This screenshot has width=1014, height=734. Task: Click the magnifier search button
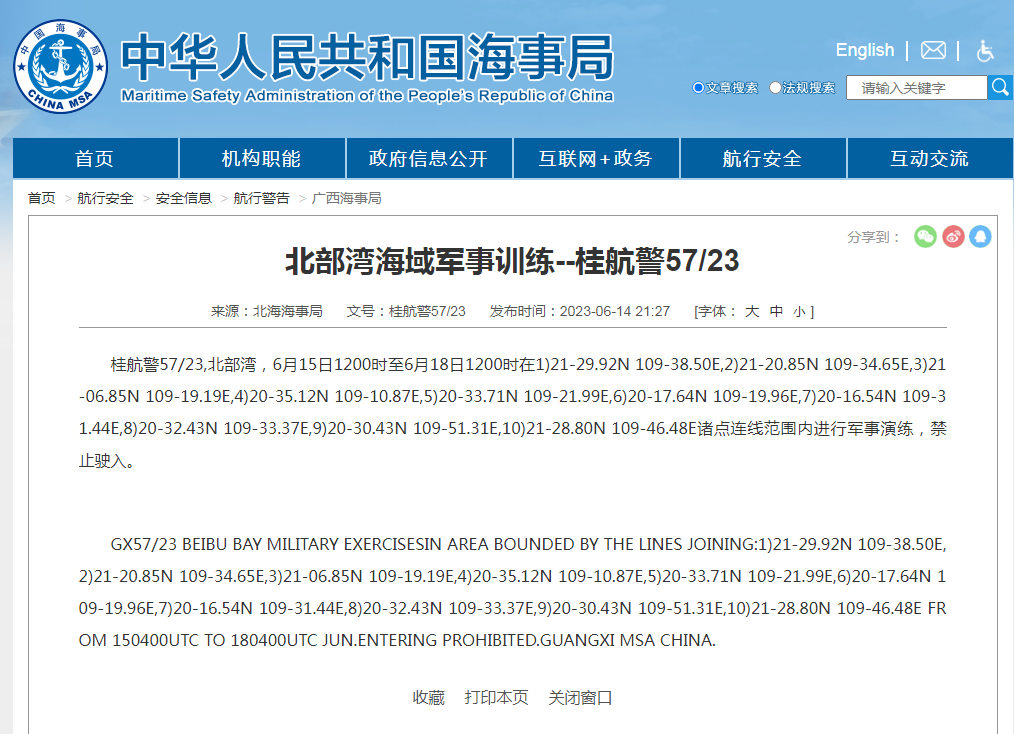click(1000, 87)
